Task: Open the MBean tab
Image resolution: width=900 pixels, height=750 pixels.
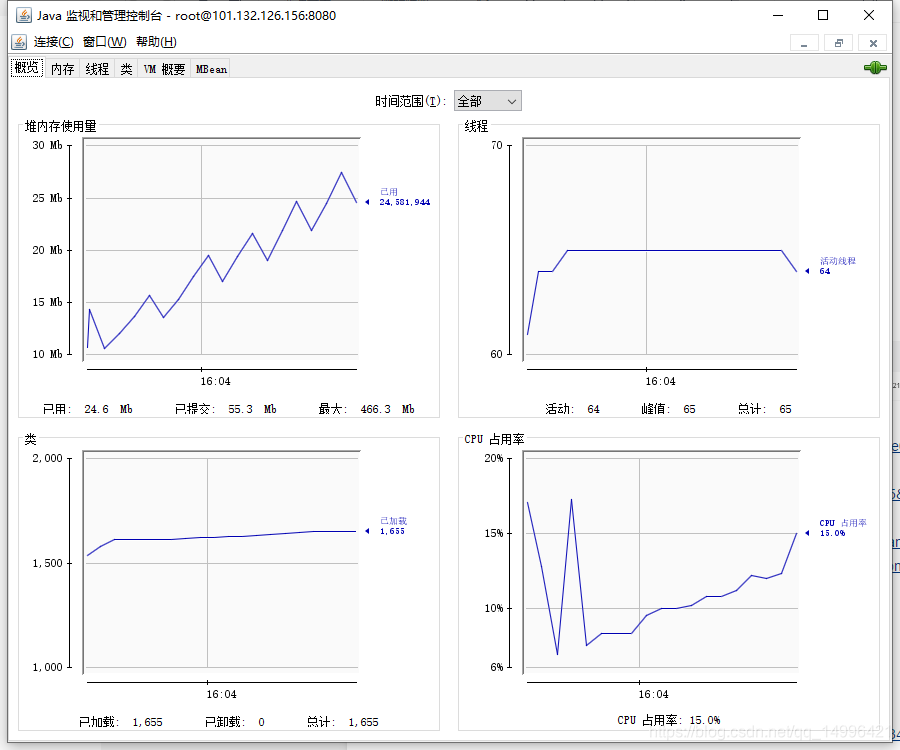Action: click(211, 69)
